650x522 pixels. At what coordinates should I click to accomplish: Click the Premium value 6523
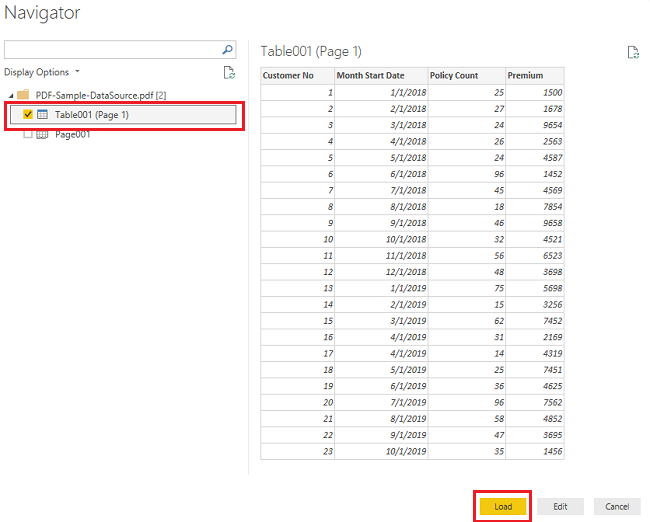coord(535,255)
